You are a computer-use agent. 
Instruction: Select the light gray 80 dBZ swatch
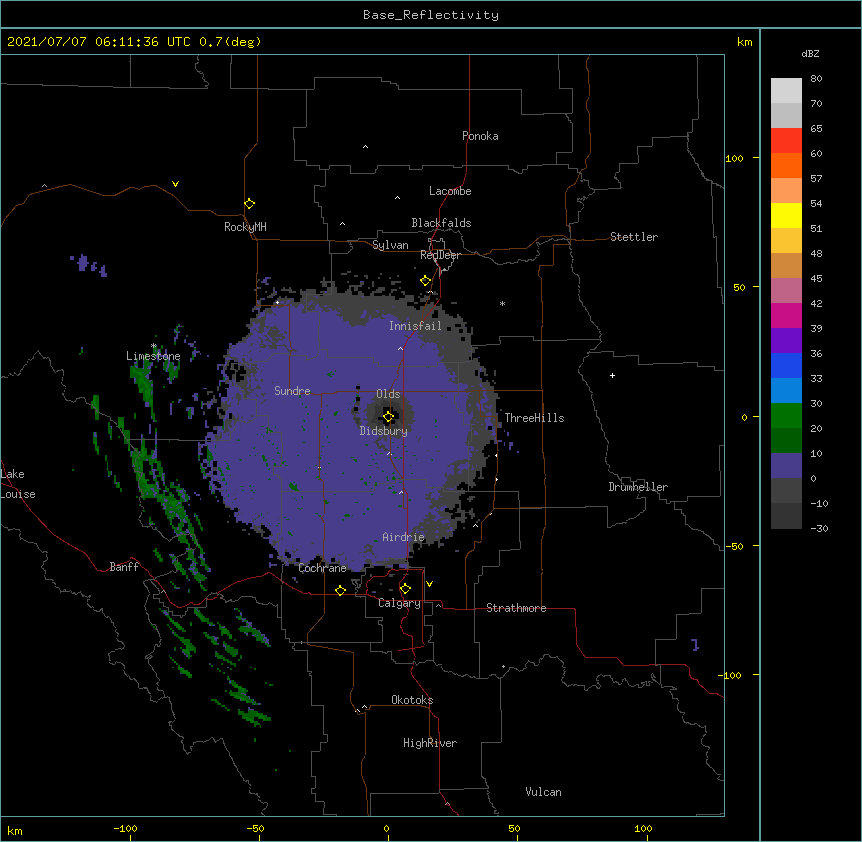tap(786, 90)
